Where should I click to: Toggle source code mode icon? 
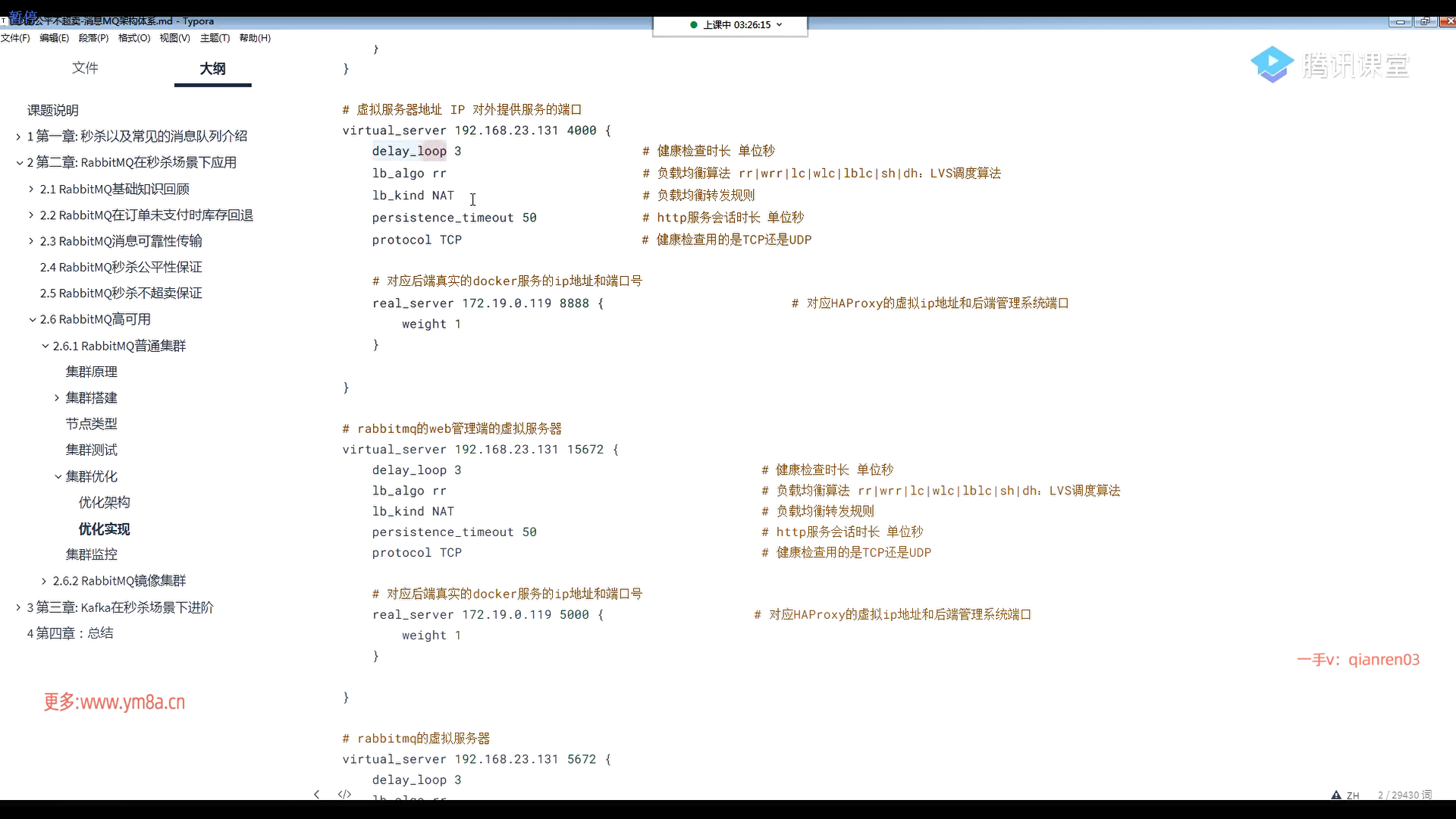click(x=344, y=794)
